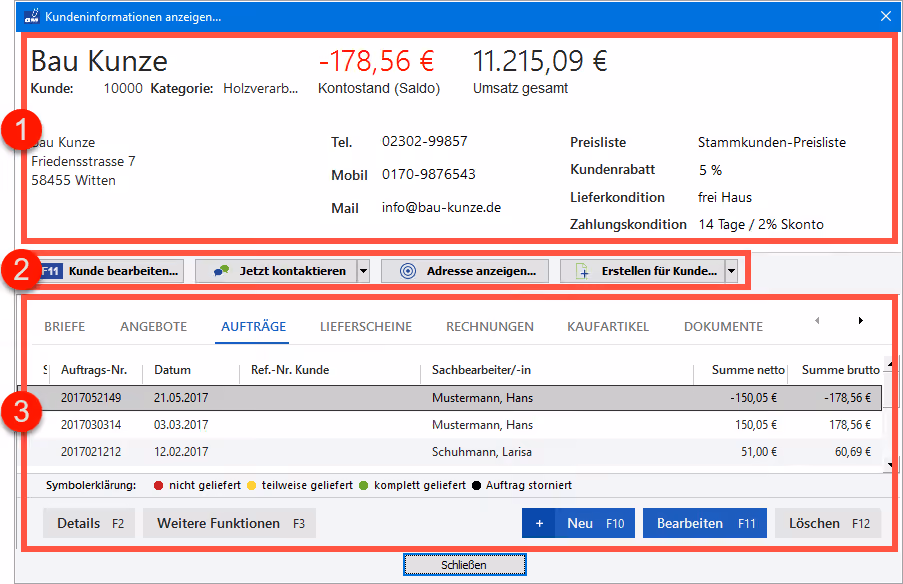The image size is (903, 584).
Task: Click the plus icon on the Neu button
Action: pyautogui.click(x=539, y=524)
